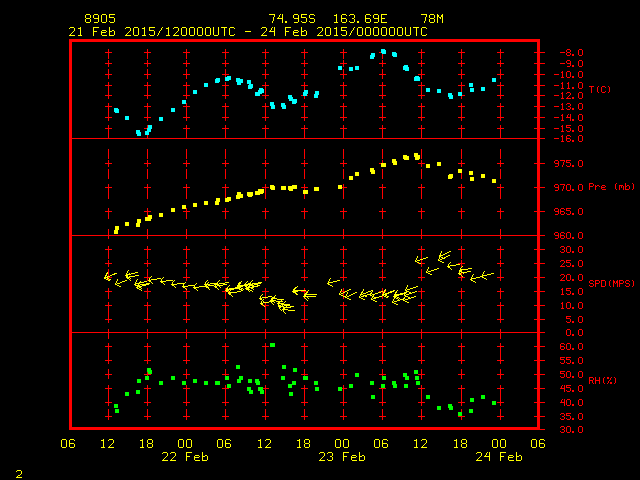Click the 35.0 humidity tick value
Viewport: 640px width, 480px height.
pos(571,417)
